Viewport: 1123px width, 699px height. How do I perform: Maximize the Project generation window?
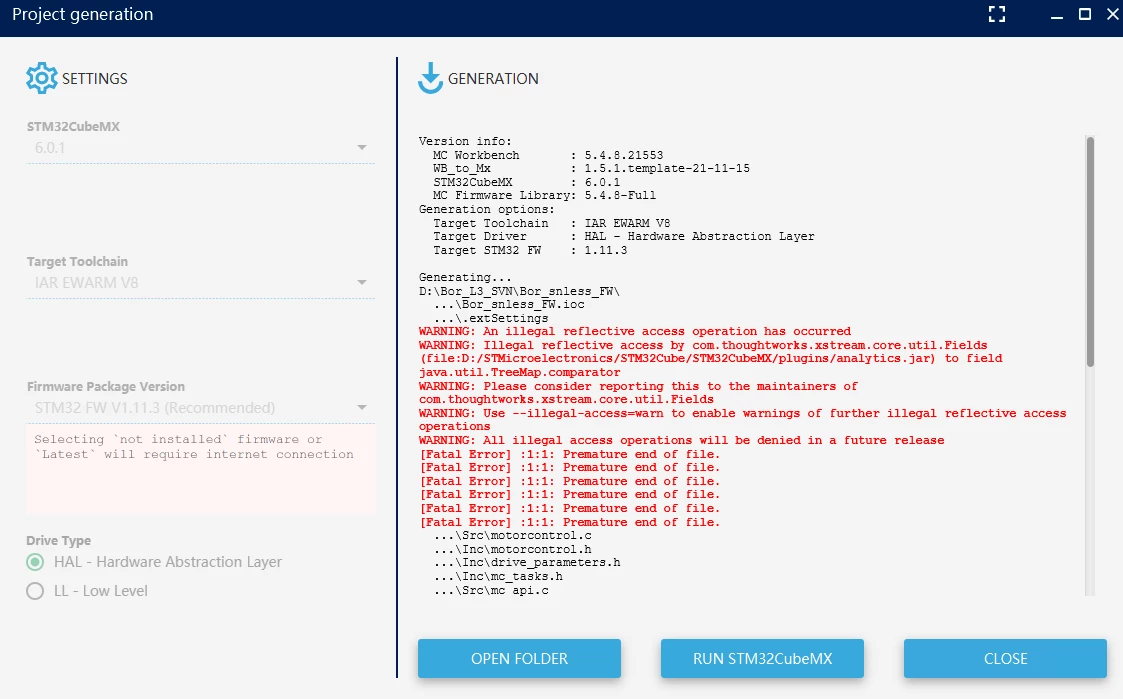[x=1085, y=14]
